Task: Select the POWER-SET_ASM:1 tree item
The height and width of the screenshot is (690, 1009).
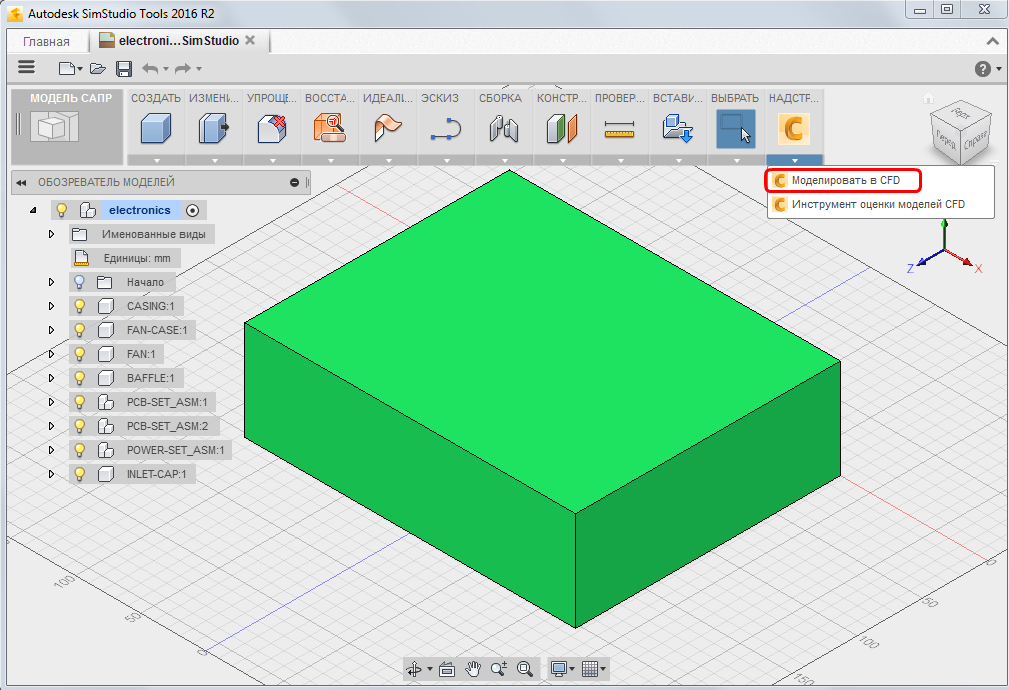Action: pos(176,450)
